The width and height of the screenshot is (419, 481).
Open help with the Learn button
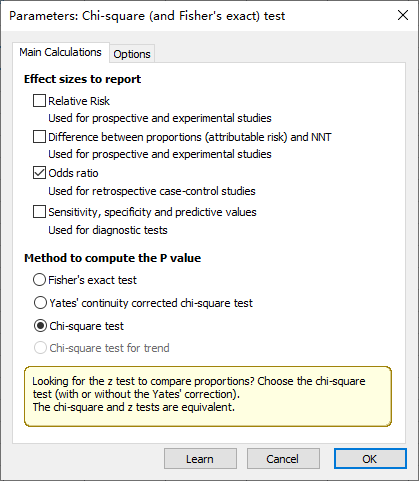pos(200,459)
